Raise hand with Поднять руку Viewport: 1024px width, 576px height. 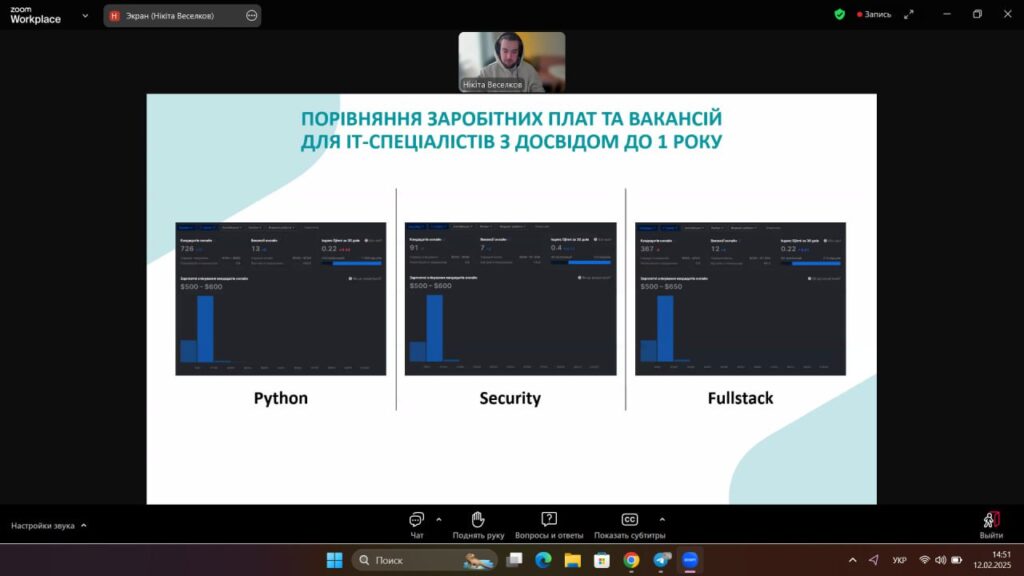coord(478,524)
